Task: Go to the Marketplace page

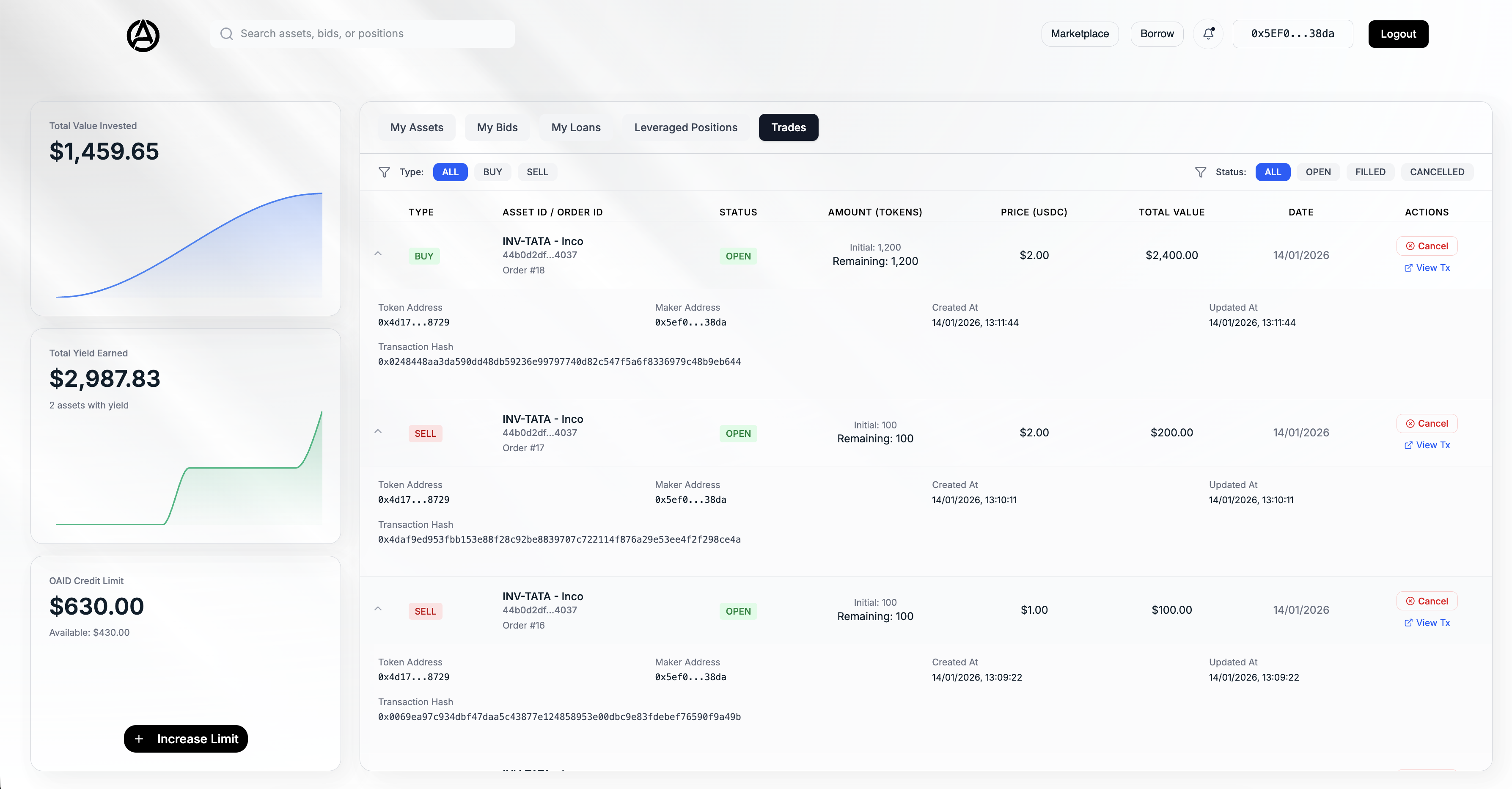Action: tap(1080, 34)
